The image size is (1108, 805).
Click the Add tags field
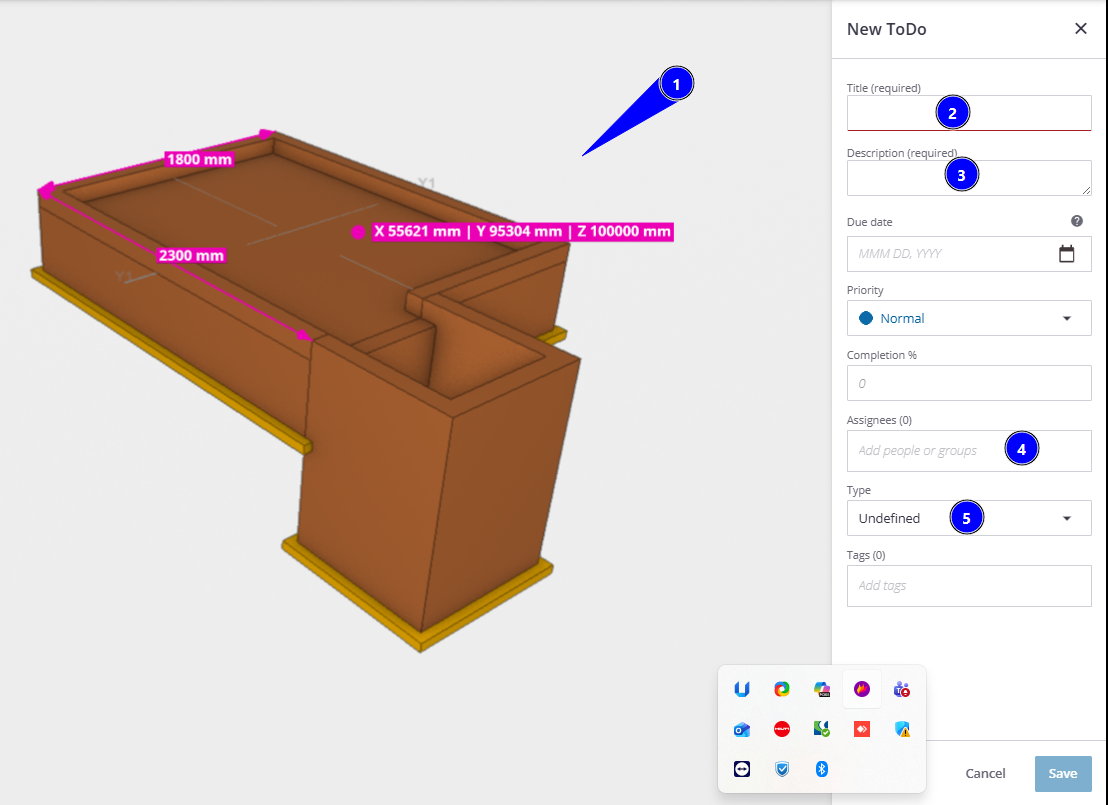(968, 586)
